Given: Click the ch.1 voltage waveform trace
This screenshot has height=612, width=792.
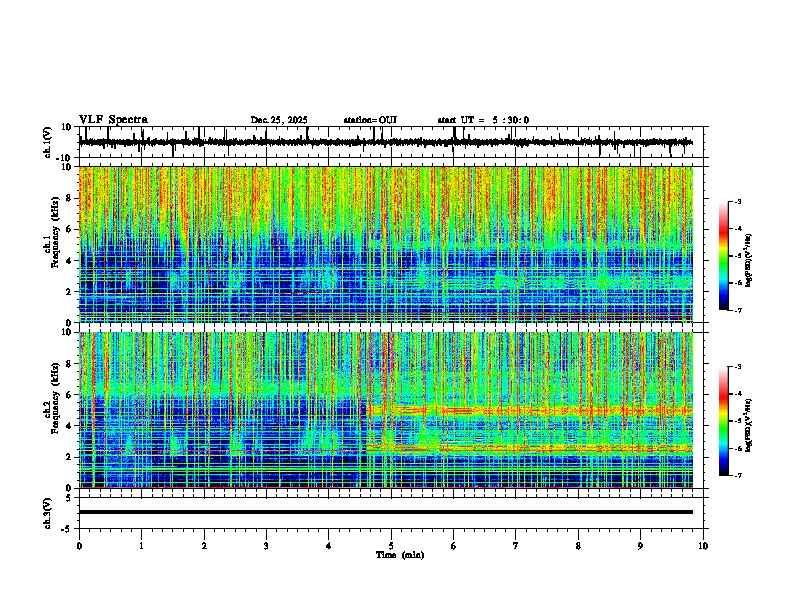Looking at the screenshot, I should pyautogui.click(x=385, y=142).
